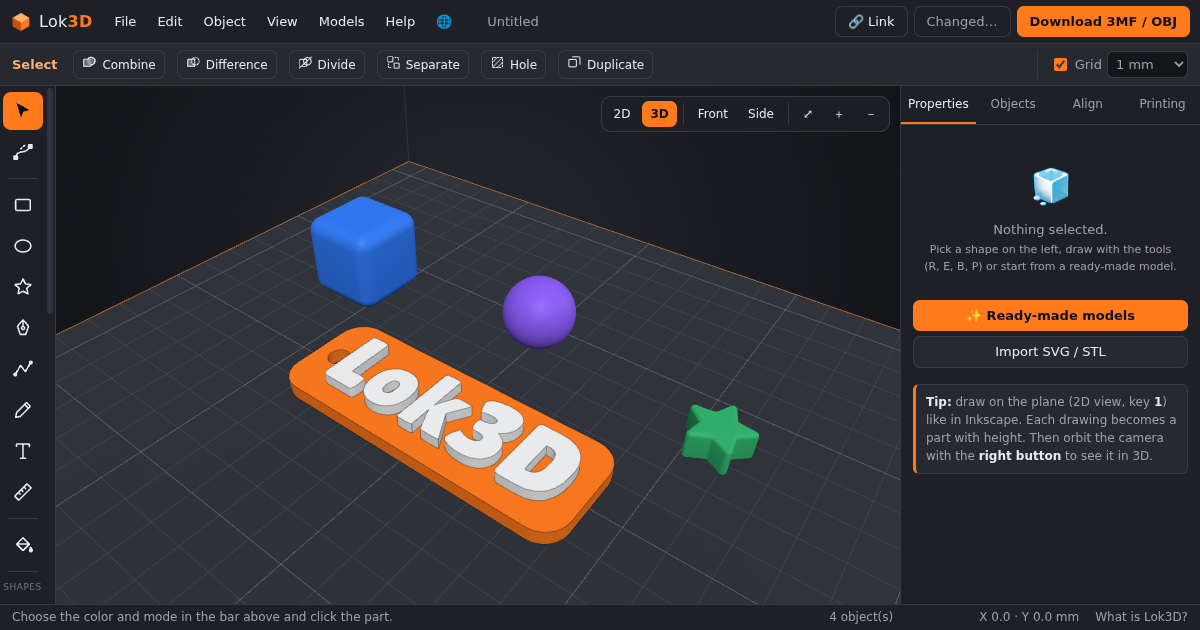Viewport: 1200px width, 630px height.
Task: Toggle the Grid checkbox
Action: click(1060, 64)
